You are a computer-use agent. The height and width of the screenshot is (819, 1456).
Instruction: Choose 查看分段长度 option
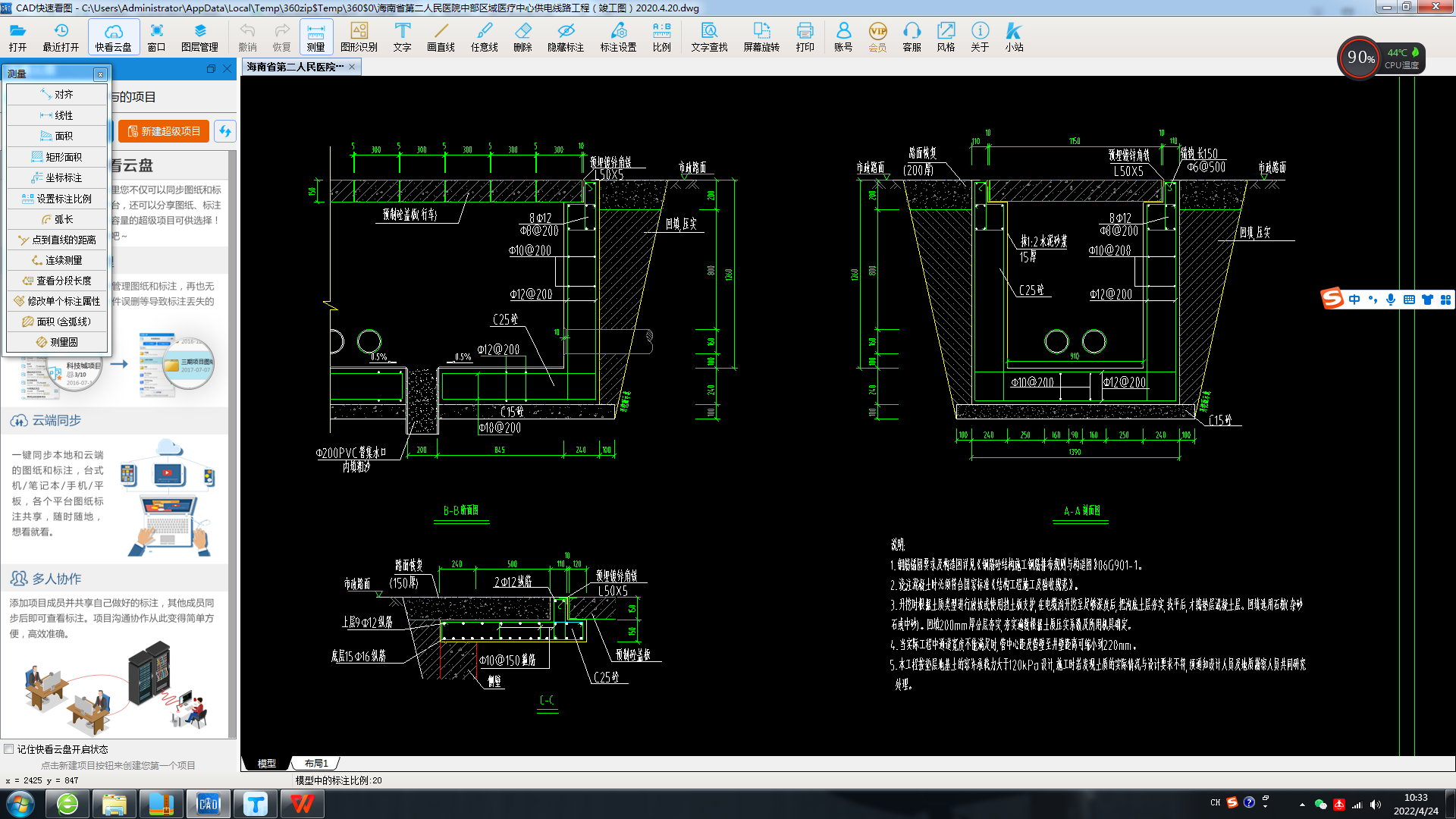[x=57, y=281]
